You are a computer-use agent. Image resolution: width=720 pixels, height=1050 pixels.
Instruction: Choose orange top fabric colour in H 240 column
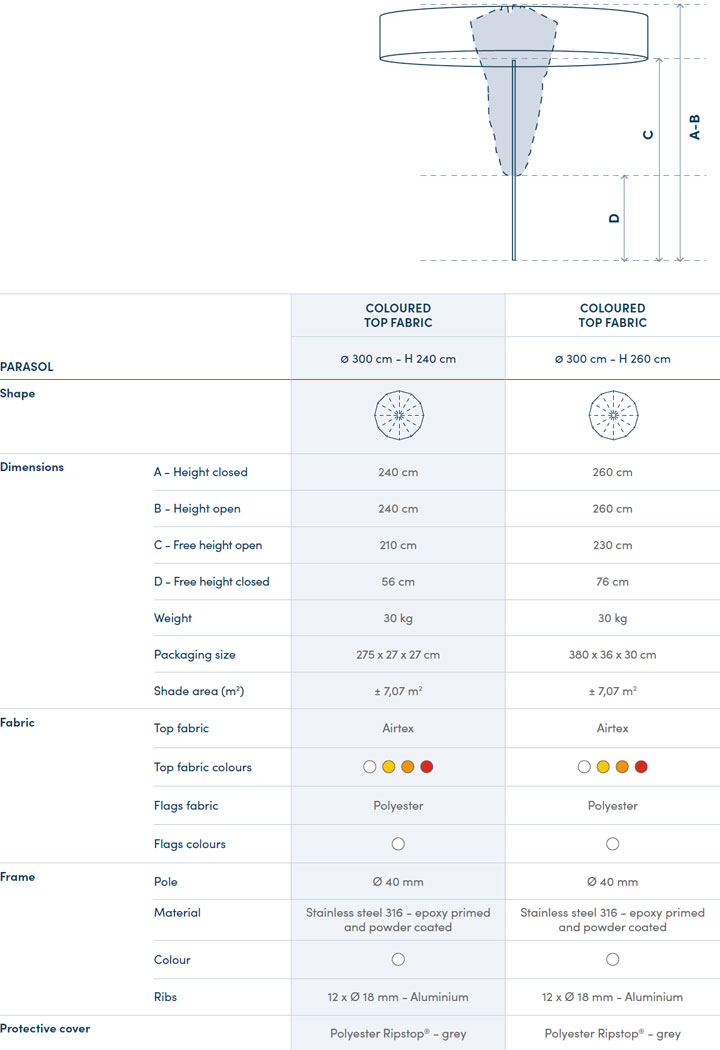(408, 767)
